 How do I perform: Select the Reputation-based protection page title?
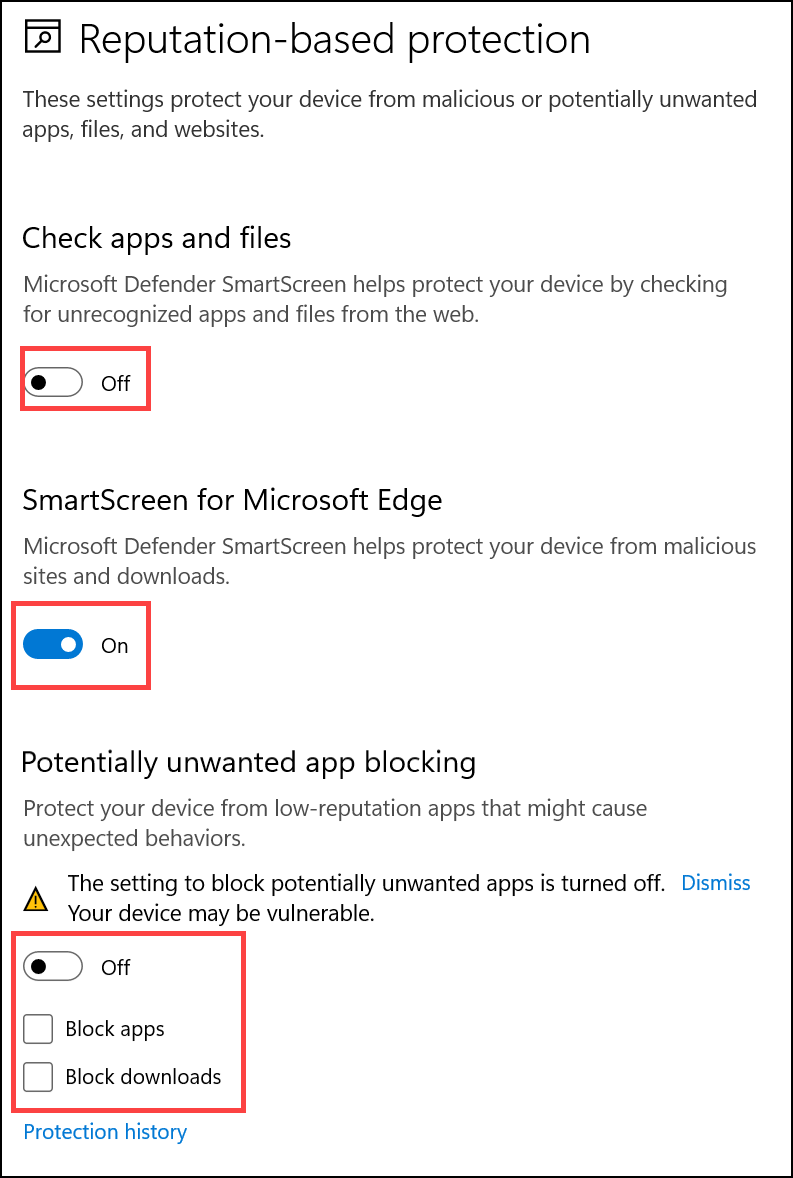tap(336, 38)
